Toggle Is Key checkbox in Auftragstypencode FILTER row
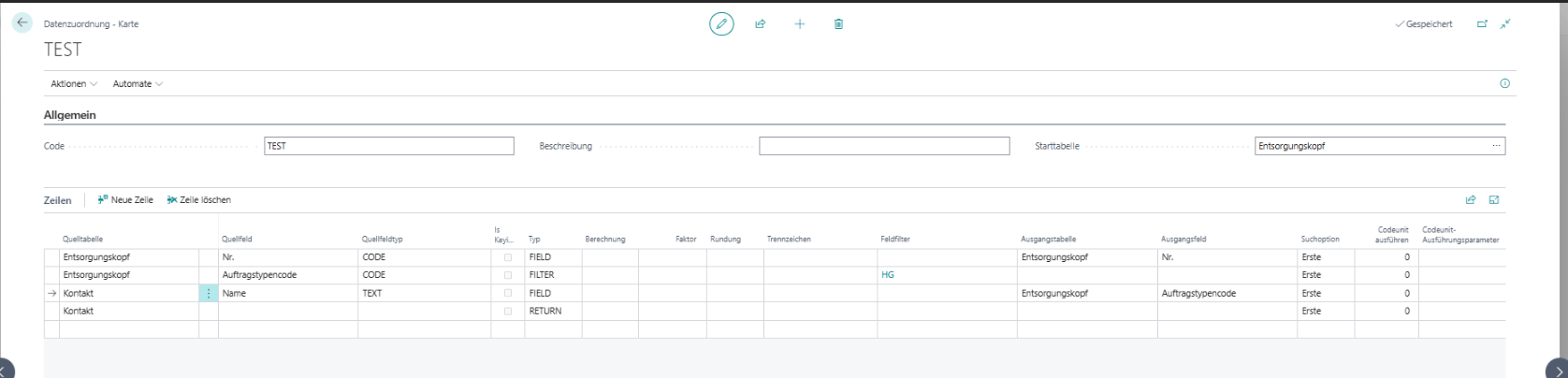This screenshot has width=1568, height=378. [x=508, y=275]
